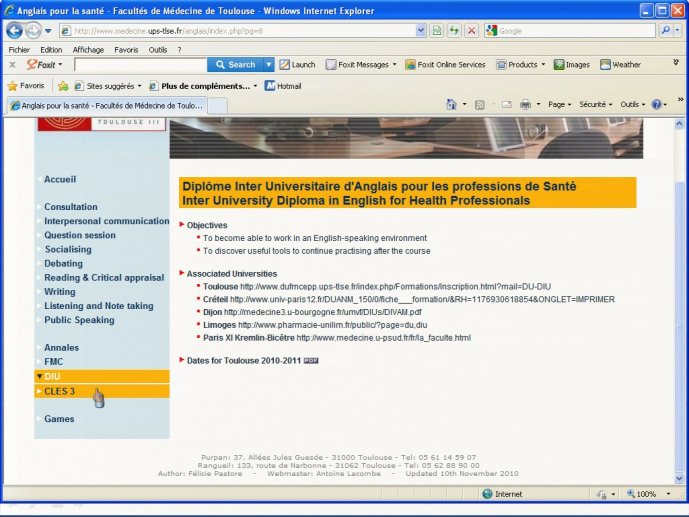
Task: Open Question session sidebar link
Action: coord(80,235)
